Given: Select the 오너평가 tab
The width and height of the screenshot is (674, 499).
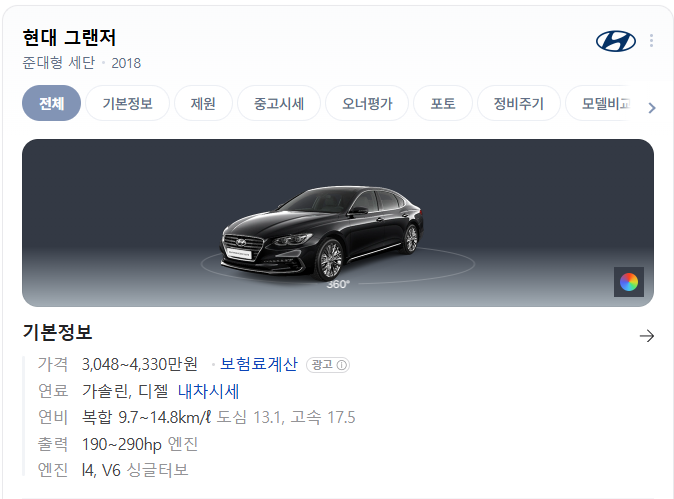Looking at the screenshot, I should tap(367, 103).
